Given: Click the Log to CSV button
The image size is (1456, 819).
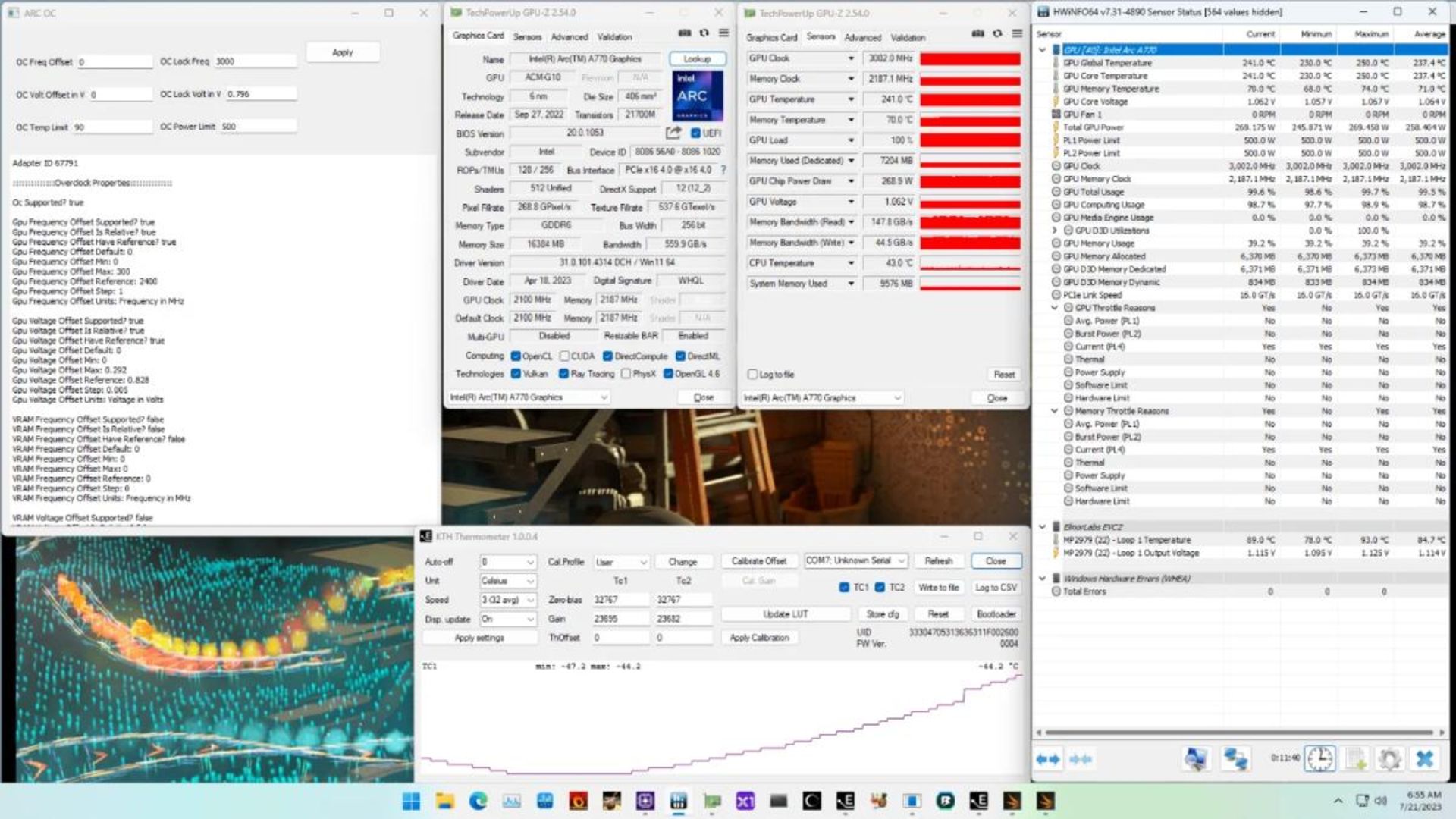Looking at the screenshot, I should (996, 588).
